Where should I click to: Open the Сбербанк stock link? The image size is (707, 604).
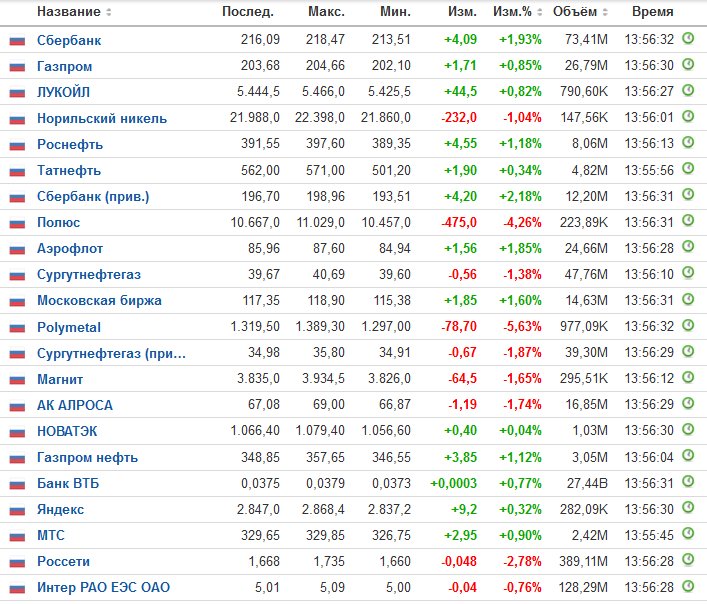[x=69, y=40]
